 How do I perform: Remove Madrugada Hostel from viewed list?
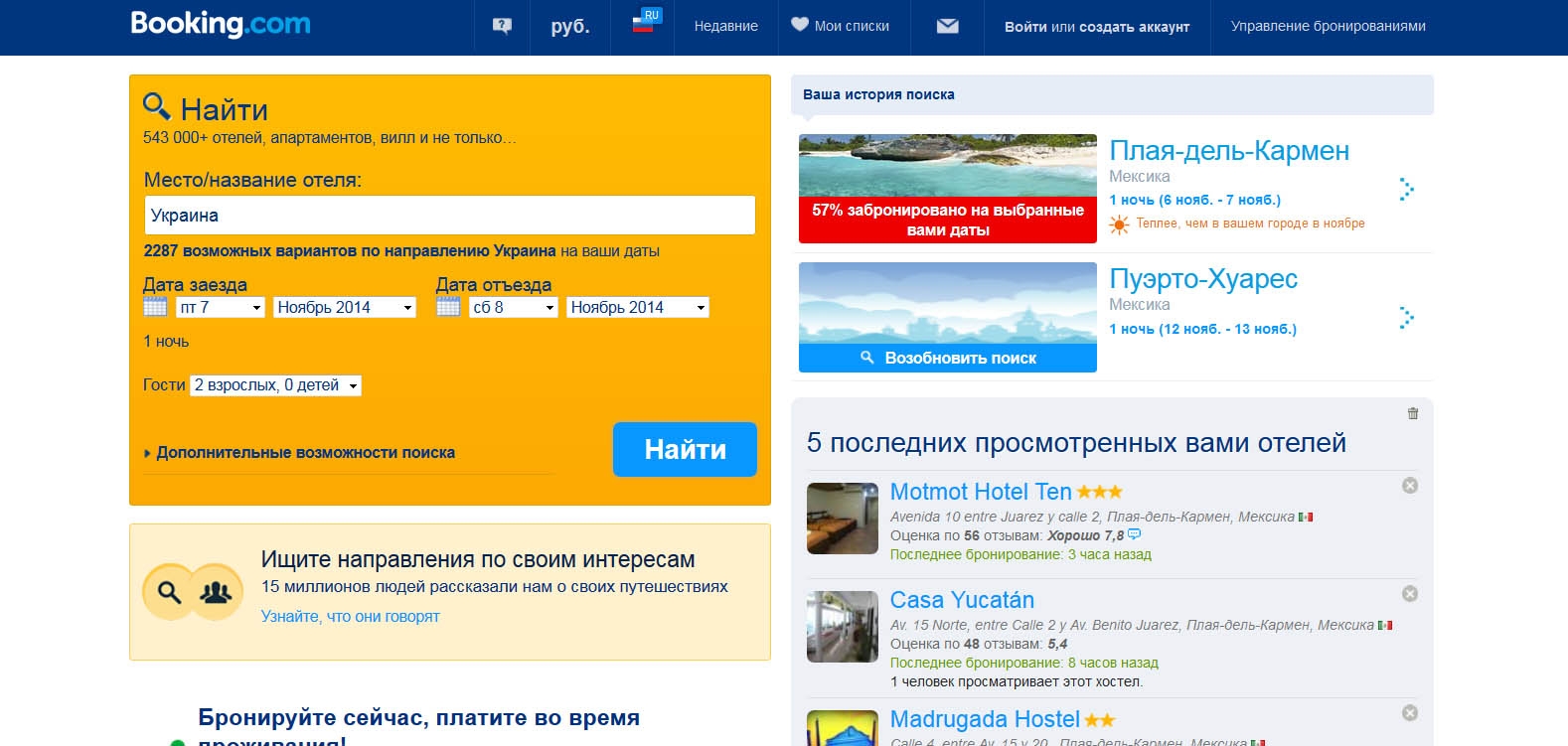coord(1409,713)
